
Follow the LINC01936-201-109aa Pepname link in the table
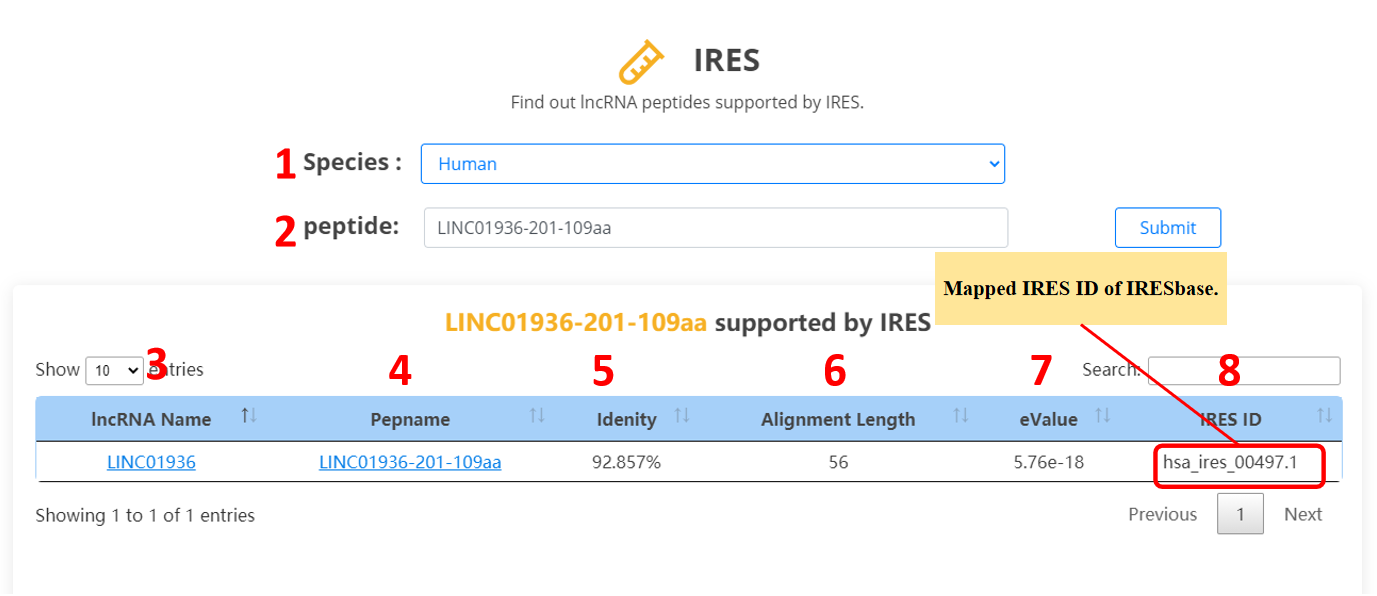410,462
